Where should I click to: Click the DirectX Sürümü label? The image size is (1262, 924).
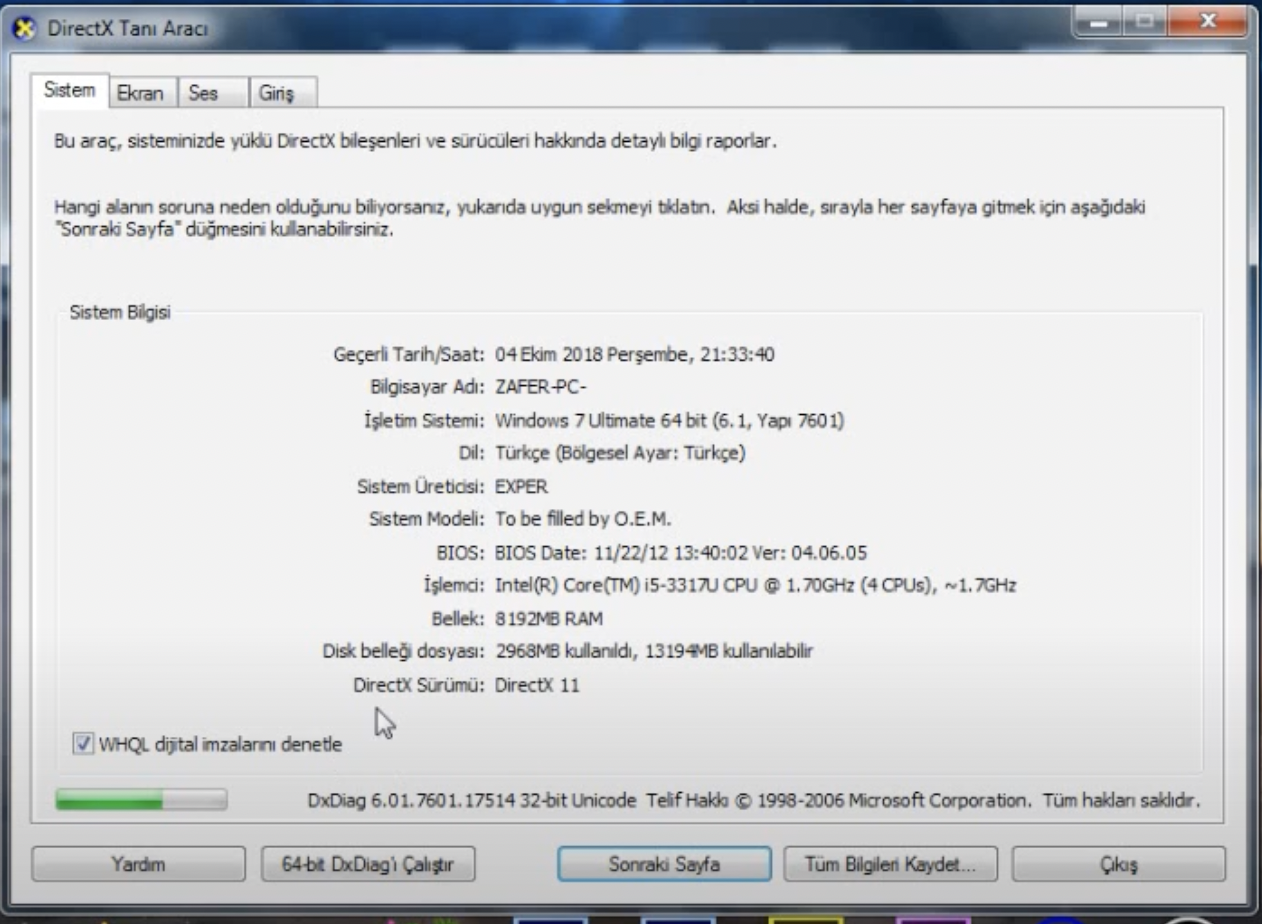[x=420, y=685]
